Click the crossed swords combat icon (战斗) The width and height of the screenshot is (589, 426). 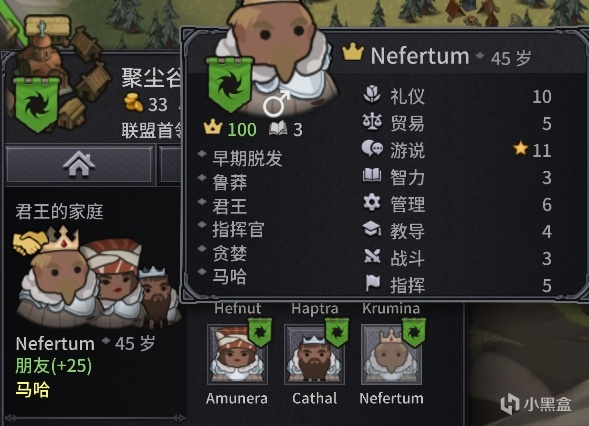click(x=372, y=257)
